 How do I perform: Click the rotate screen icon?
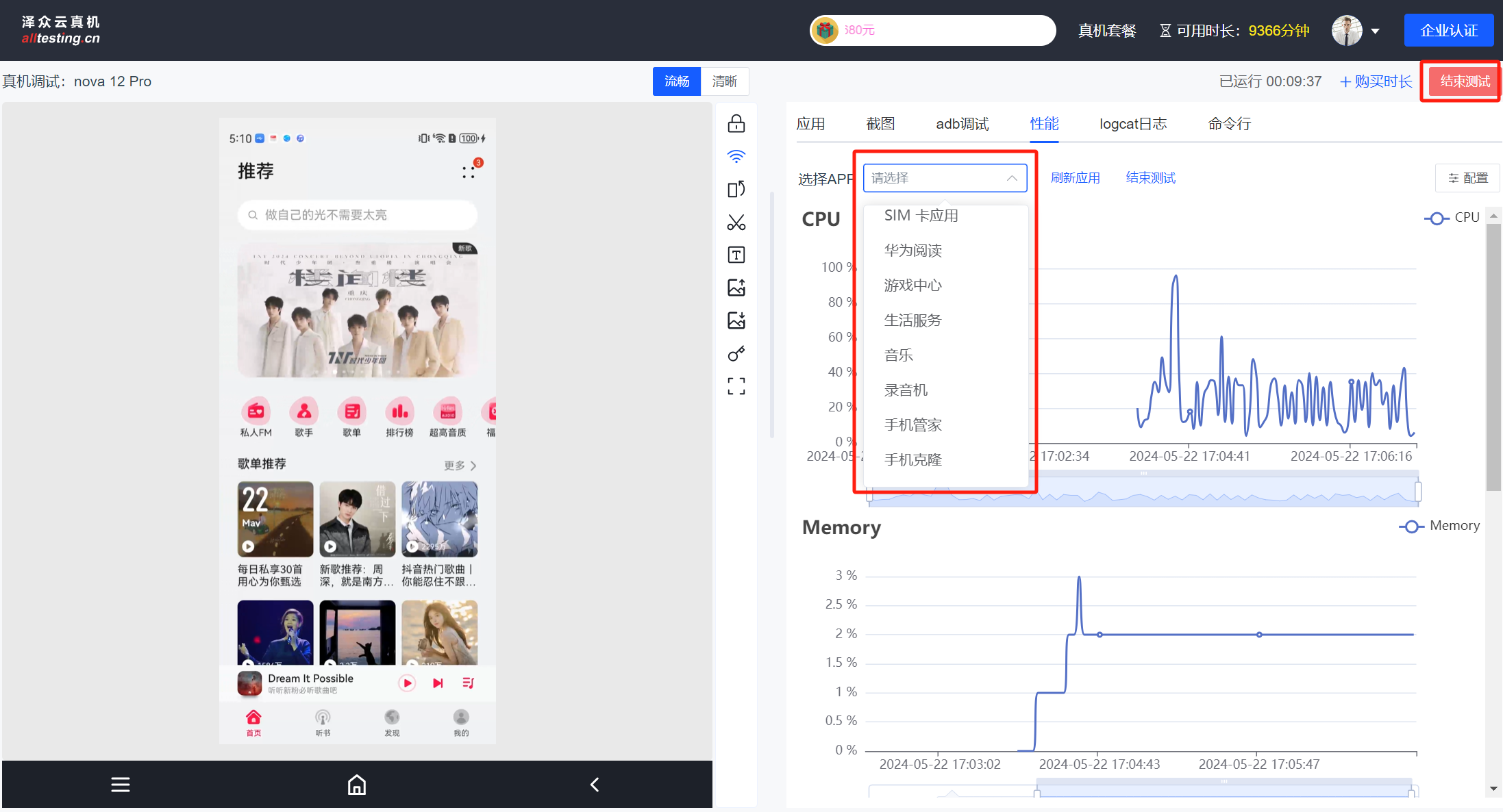(736, 190)
